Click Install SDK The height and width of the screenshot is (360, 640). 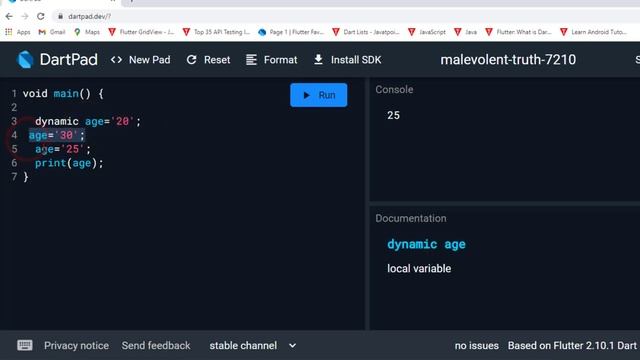click(347, 60)
